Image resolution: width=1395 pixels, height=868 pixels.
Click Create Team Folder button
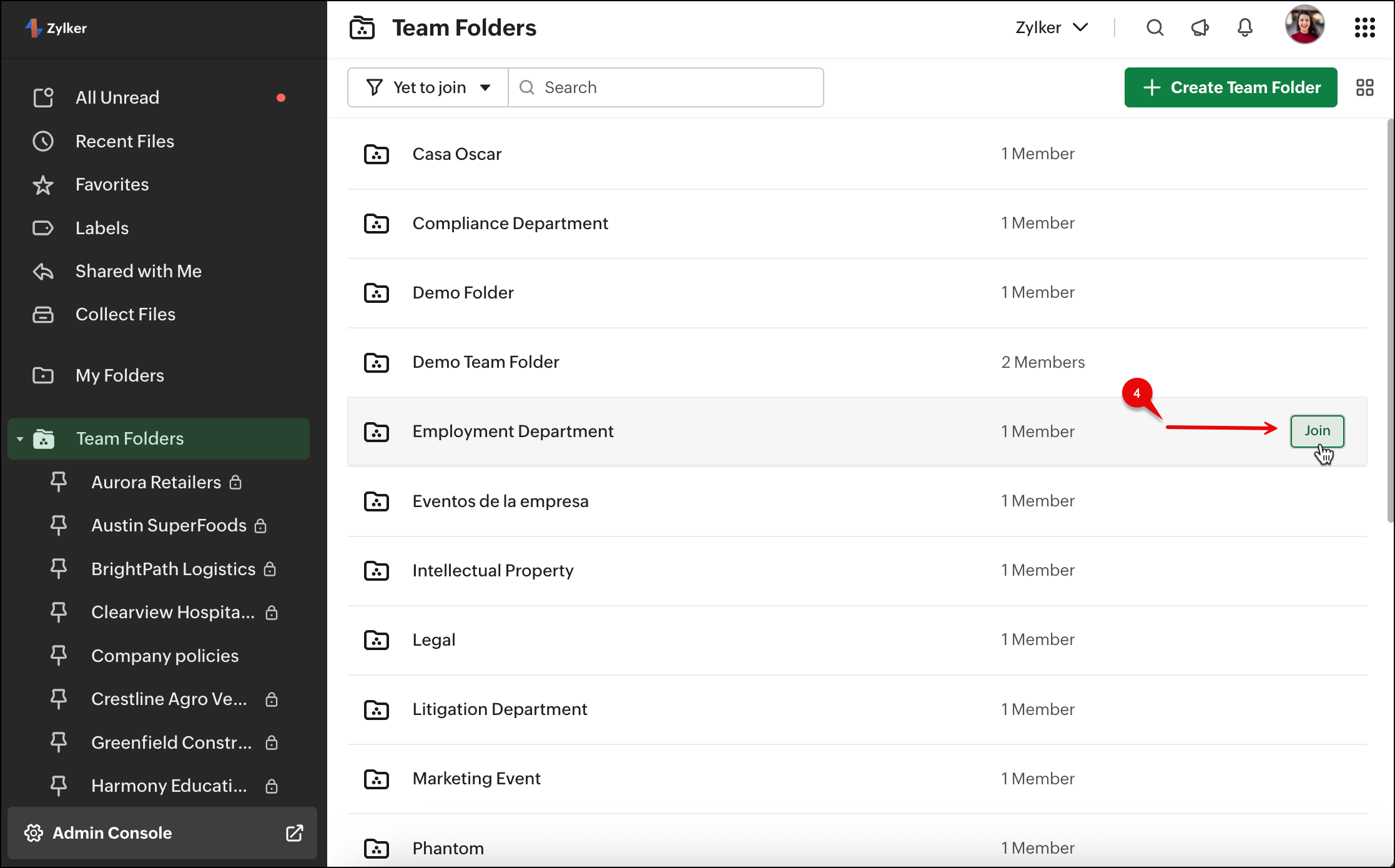coord(1230,87)
